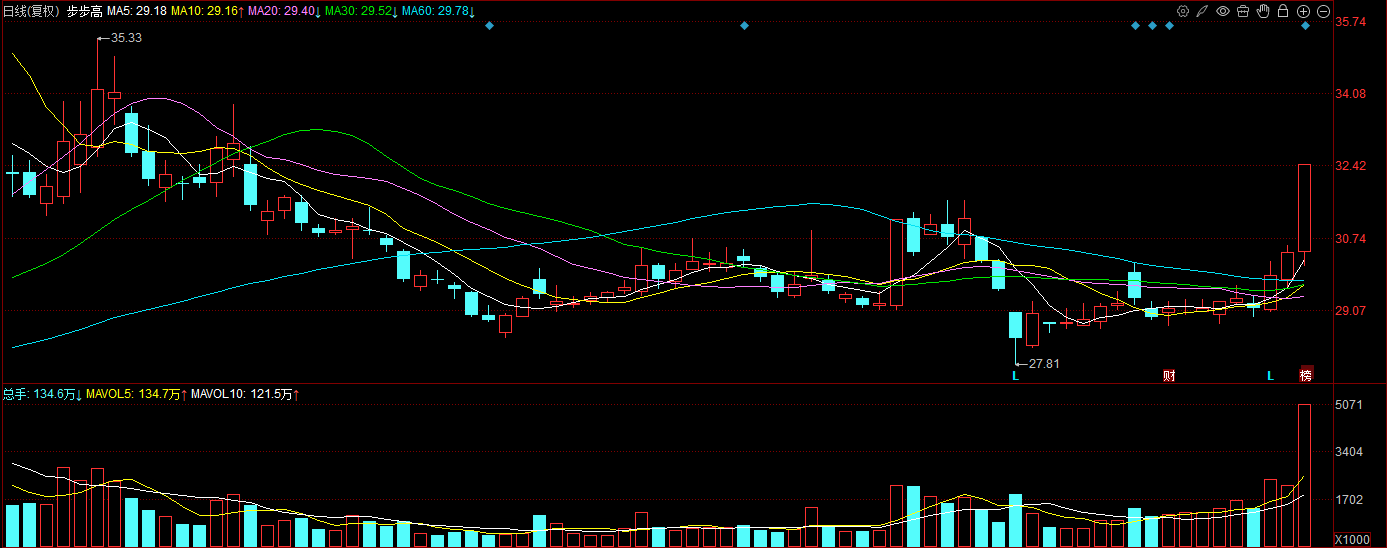The height and width of the screenshot is (548, 1387).
Task: Click the 榜 ranking marker
Action: pyautogui.click(x=1305, y=376)
